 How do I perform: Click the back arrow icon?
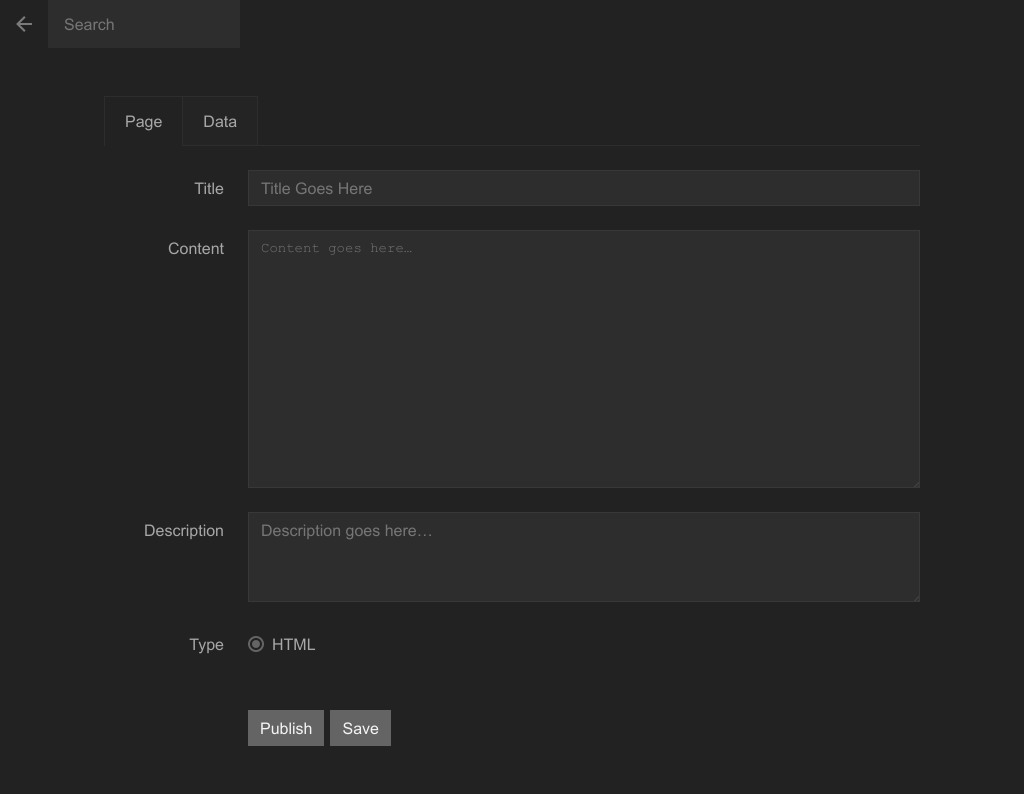tap(24, 24)
